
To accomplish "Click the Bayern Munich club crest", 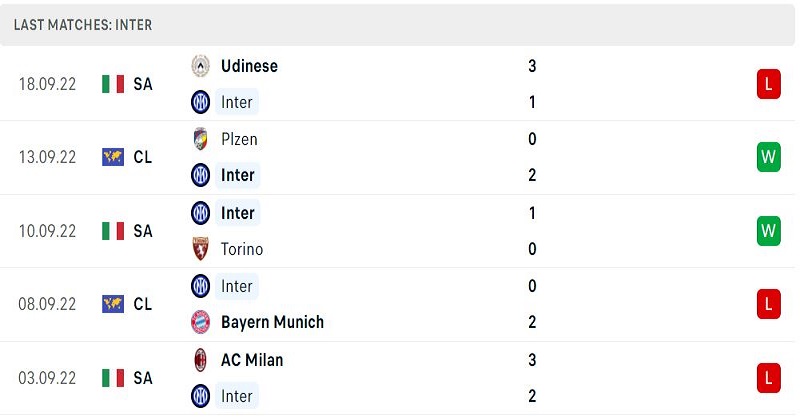I will pyautogui.click(x=201, y=322).
